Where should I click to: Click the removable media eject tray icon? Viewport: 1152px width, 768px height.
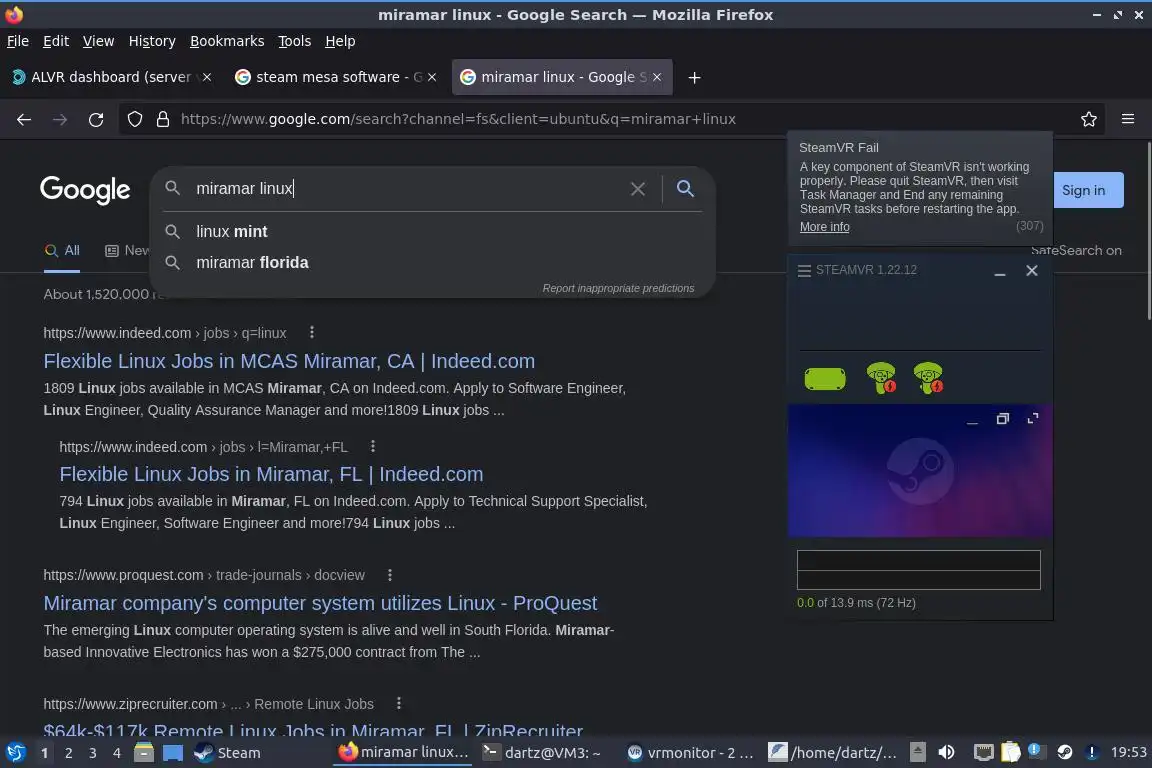(918, 752)
